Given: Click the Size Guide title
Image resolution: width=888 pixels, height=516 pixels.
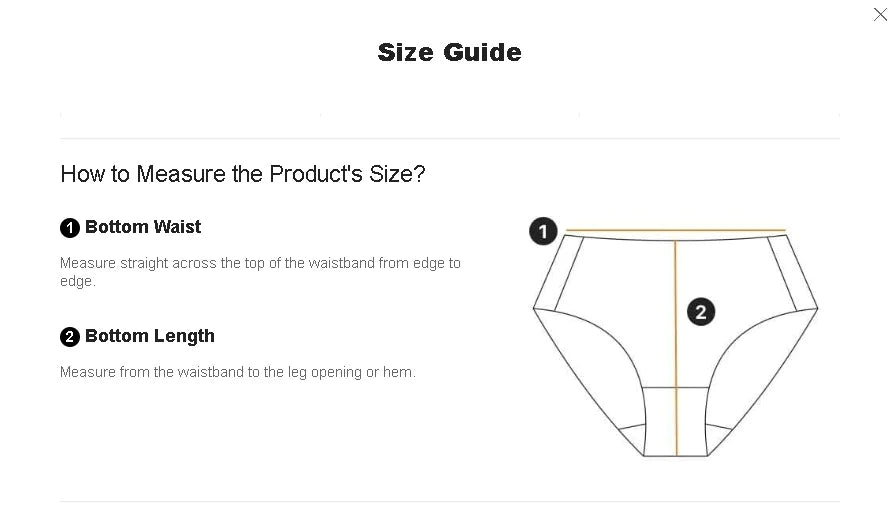Looking at the screenshot, I should pos(449,52).
